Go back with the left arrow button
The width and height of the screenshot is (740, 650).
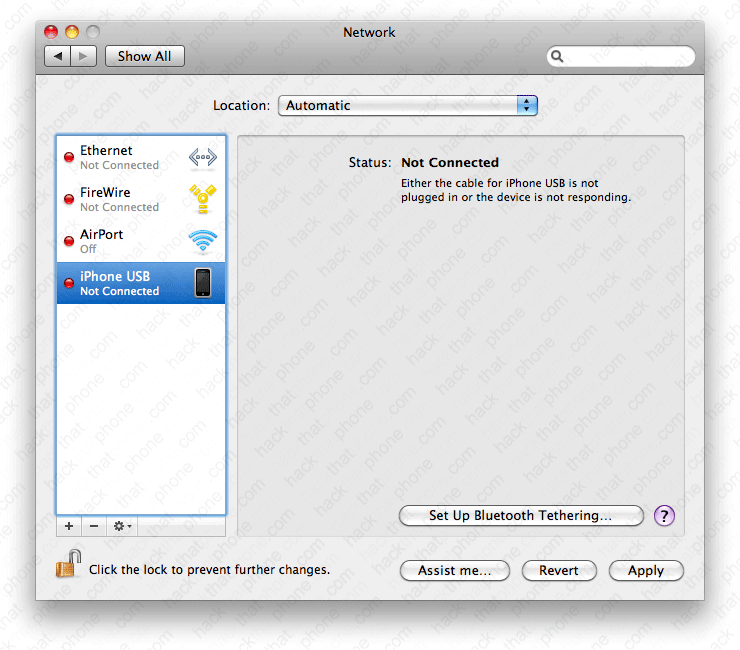click(x=58, y=57)
